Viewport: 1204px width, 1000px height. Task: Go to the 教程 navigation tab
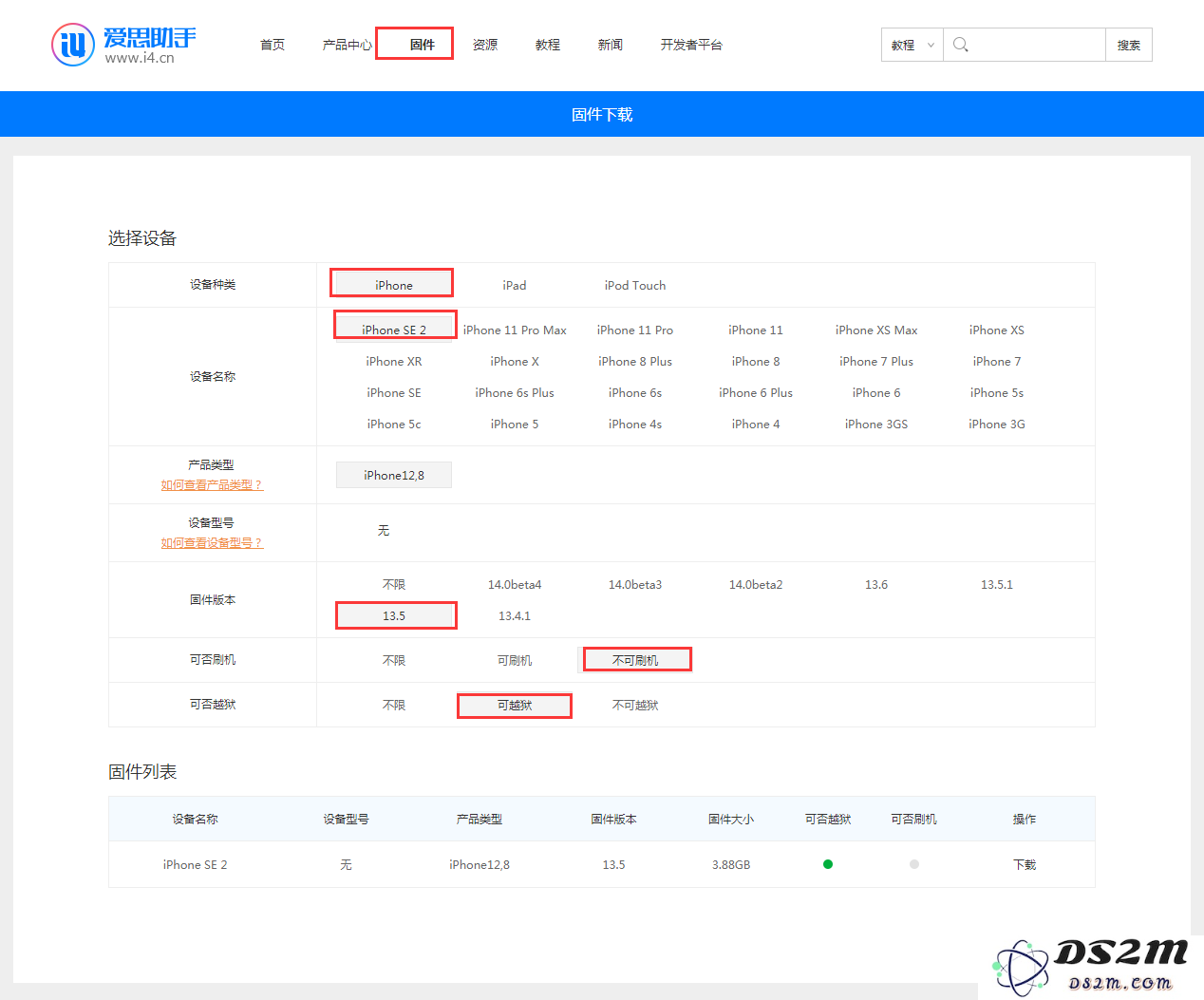tap(548, 45)
